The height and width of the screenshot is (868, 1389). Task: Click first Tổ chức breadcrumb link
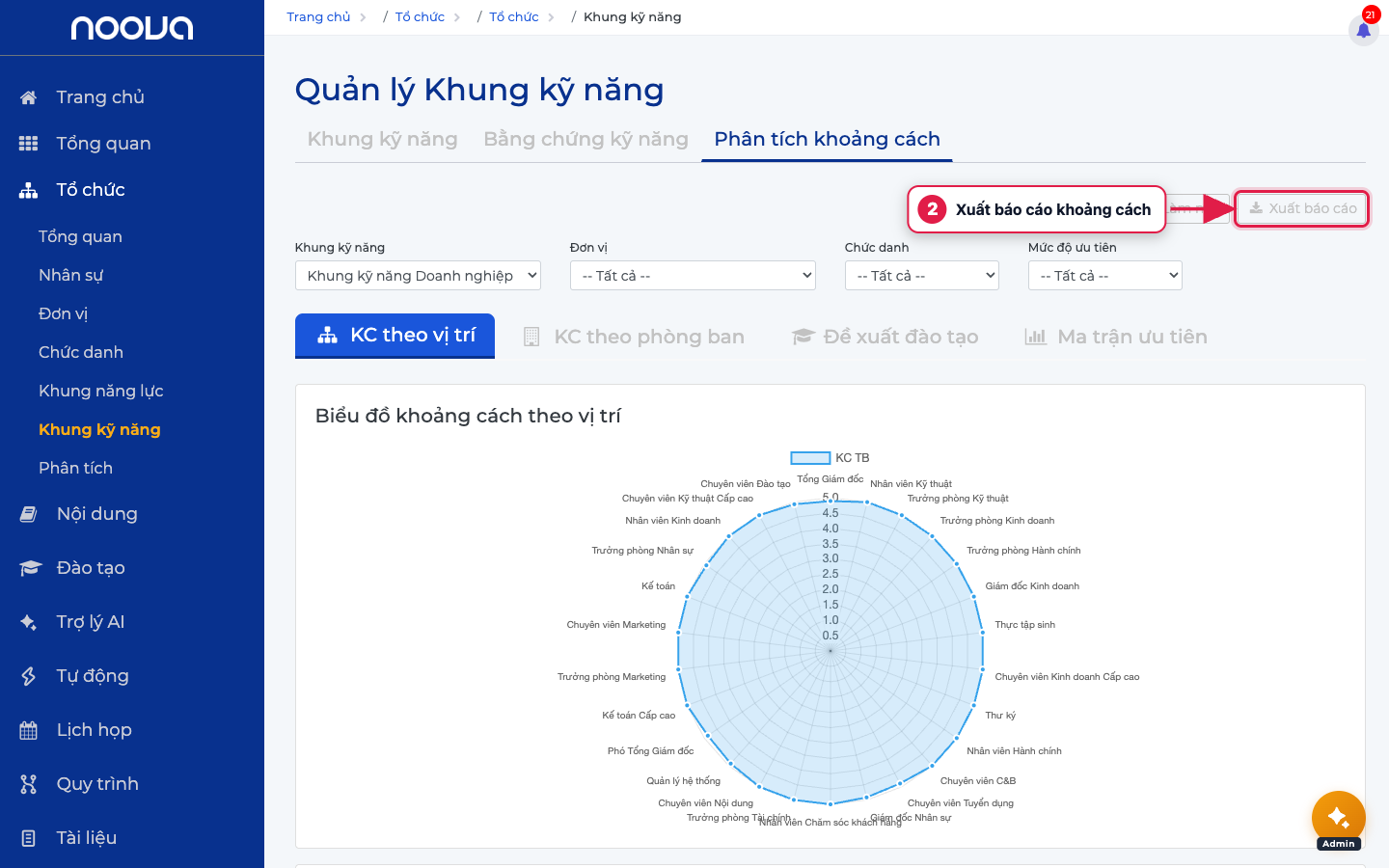420,16
